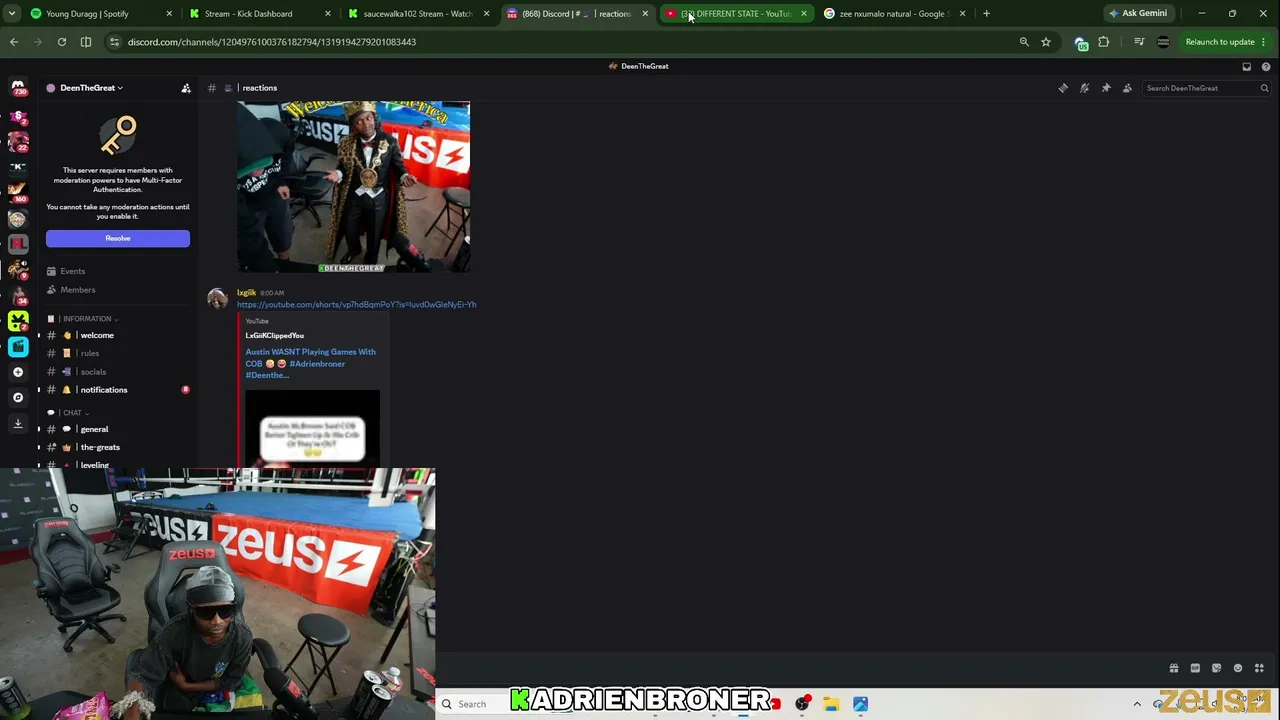Click the Resolve button
Viewport: 1280px width, 720px height.
tap(118, 238)
